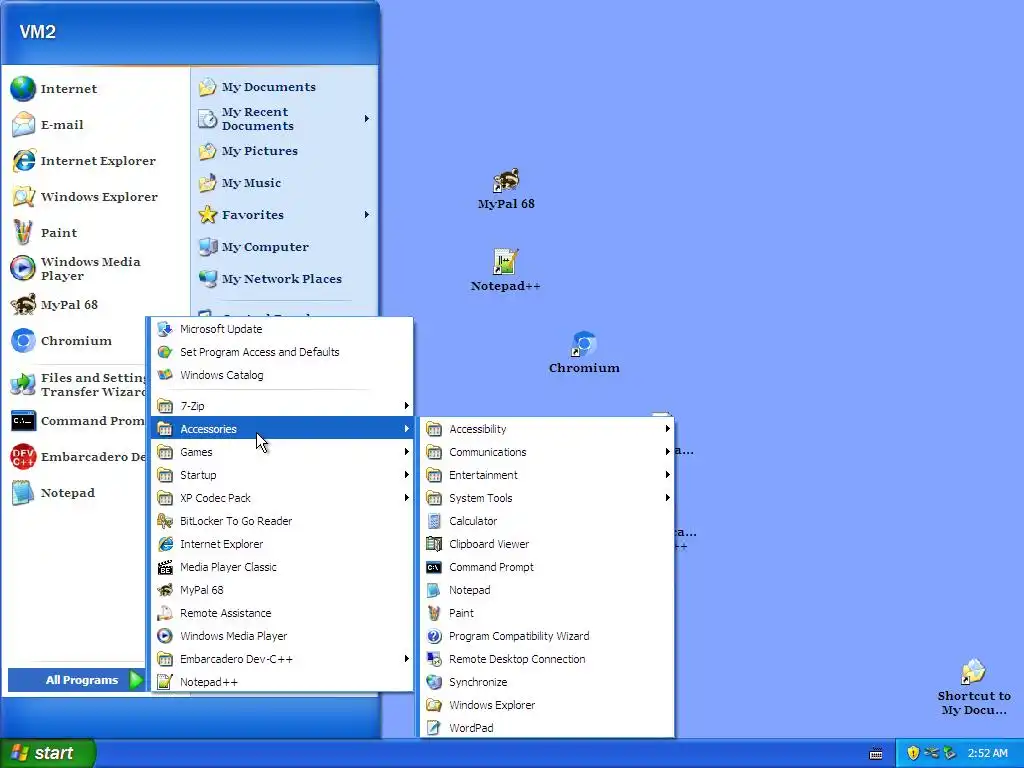The width and height of the screenshot is (1024, 768).
Task: Click the 2:52 AM system clock
Action: pyautogui.click(x=987, y=754)
